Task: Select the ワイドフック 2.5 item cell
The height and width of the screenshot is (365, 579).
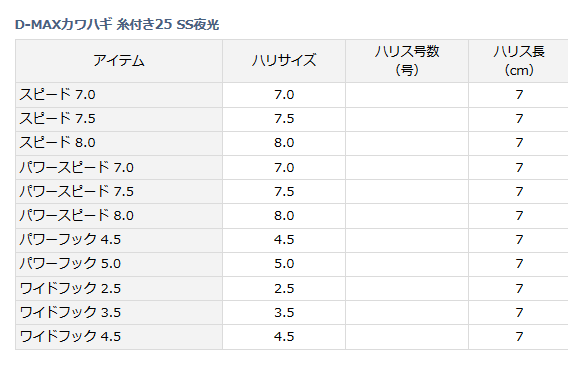Action: coord(119,289)
